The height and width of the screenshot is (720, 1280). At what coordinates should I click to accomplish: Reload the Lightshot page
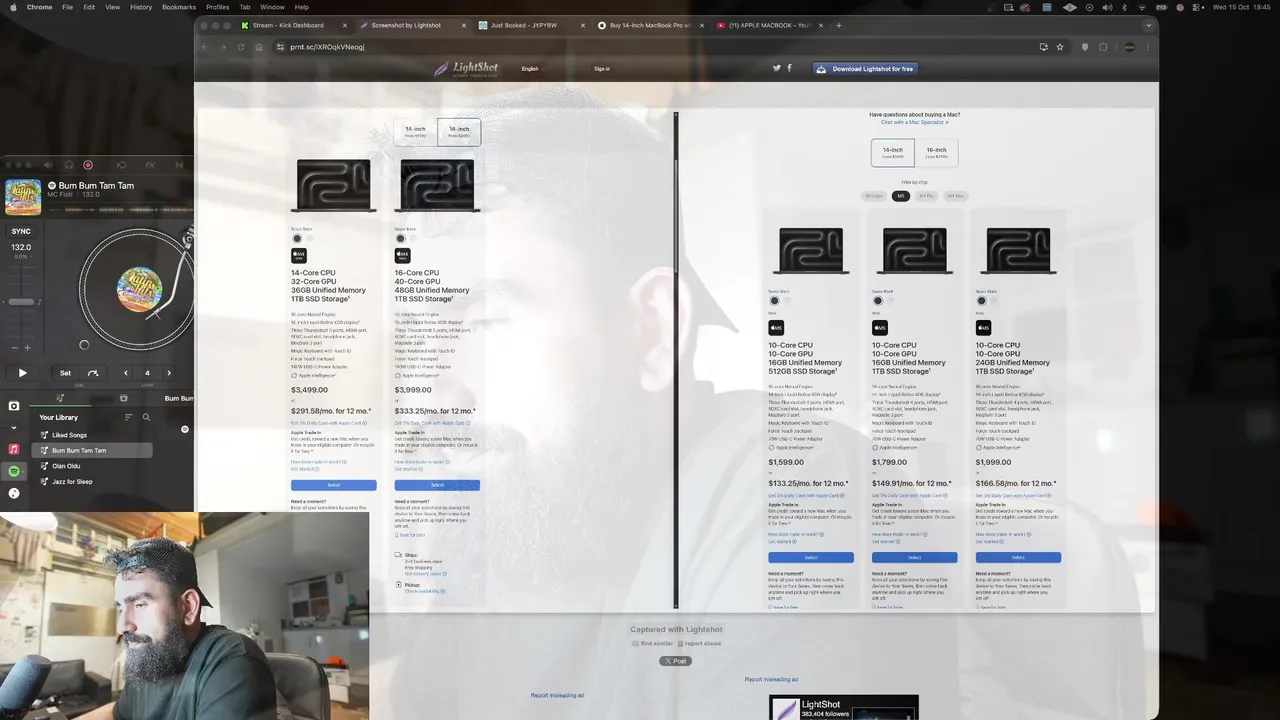tap(241, 47)
